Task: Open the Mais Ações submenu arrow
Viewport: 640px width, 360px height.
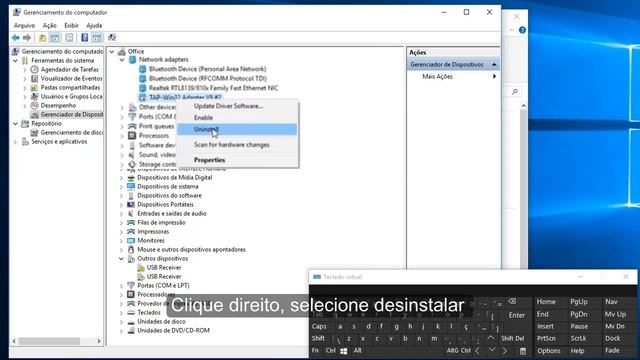Action: (494, 76)
